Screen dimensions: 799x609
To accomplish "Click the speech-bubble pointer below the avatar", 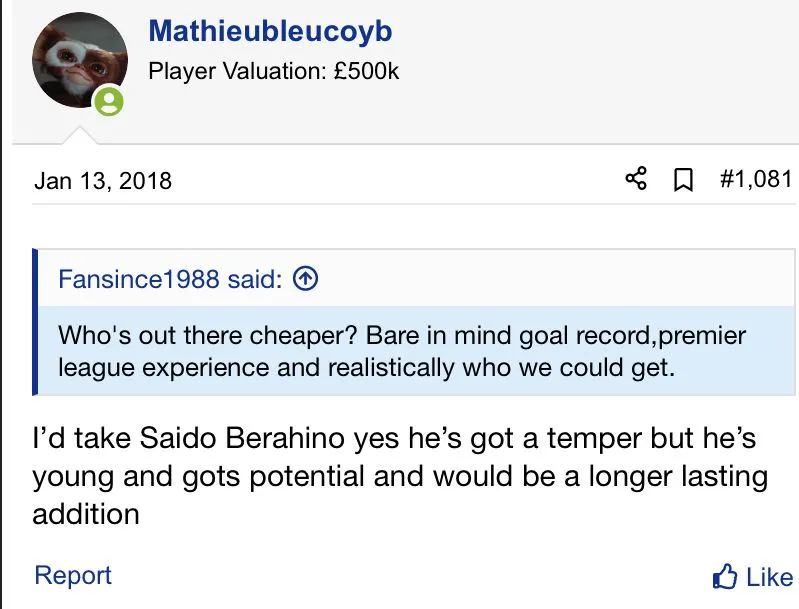I will pyautogui.click(x=78, y=134).
